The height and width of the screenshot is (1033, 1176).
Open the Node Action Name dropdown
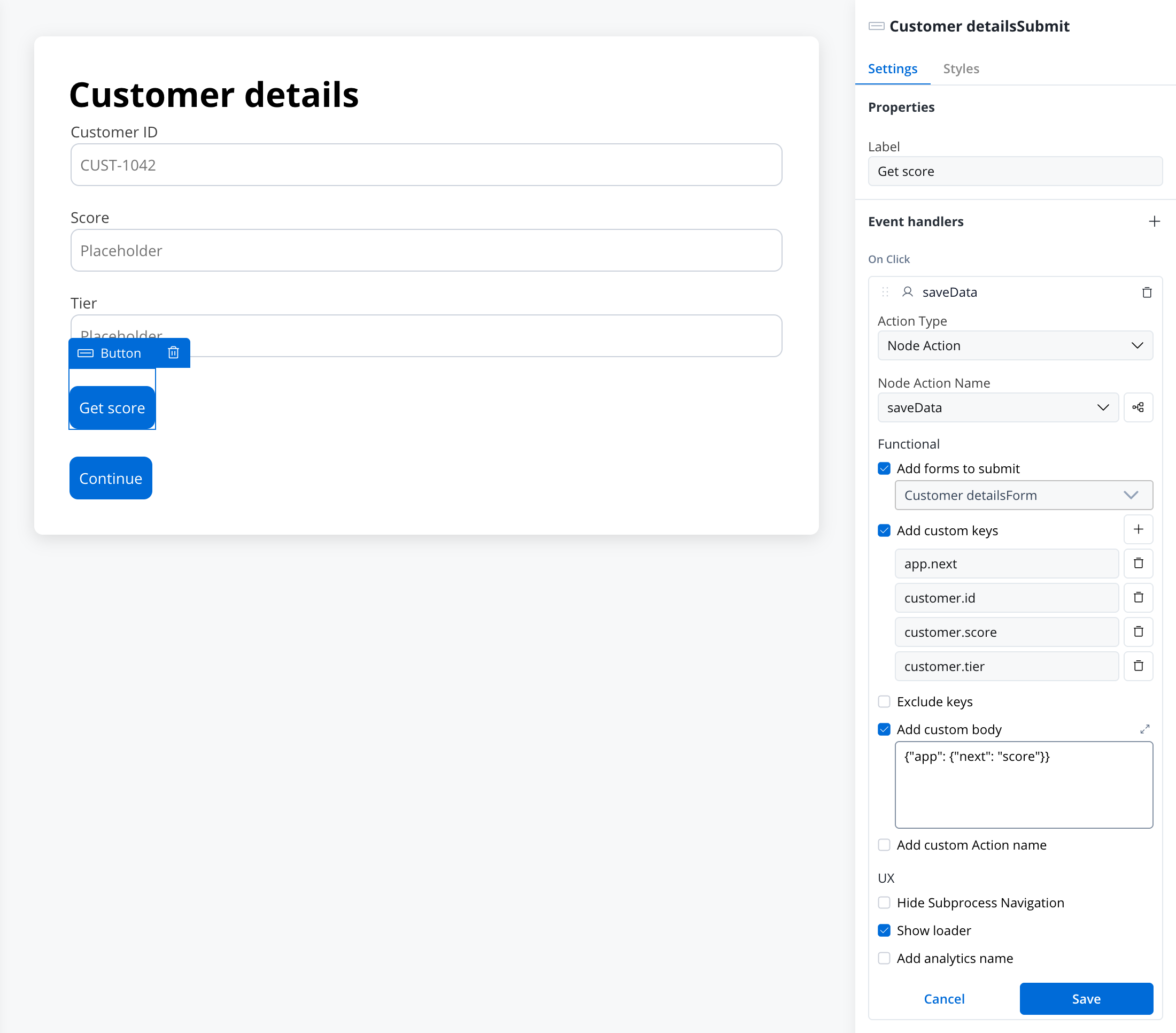coord(997,407)
